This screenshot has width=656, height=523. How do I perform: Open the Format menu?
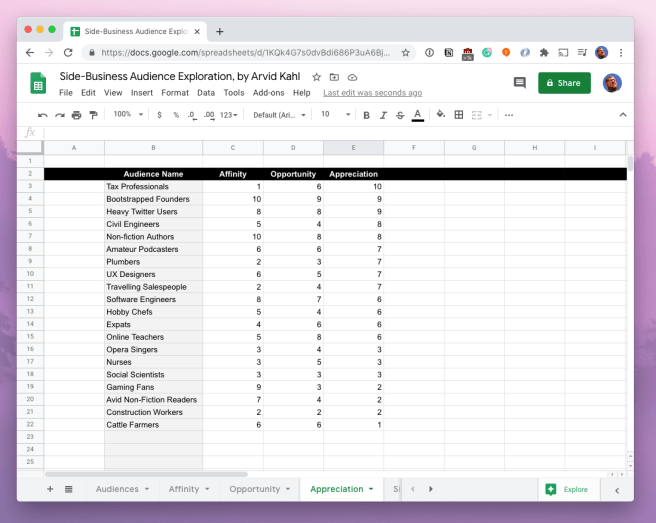175,93
